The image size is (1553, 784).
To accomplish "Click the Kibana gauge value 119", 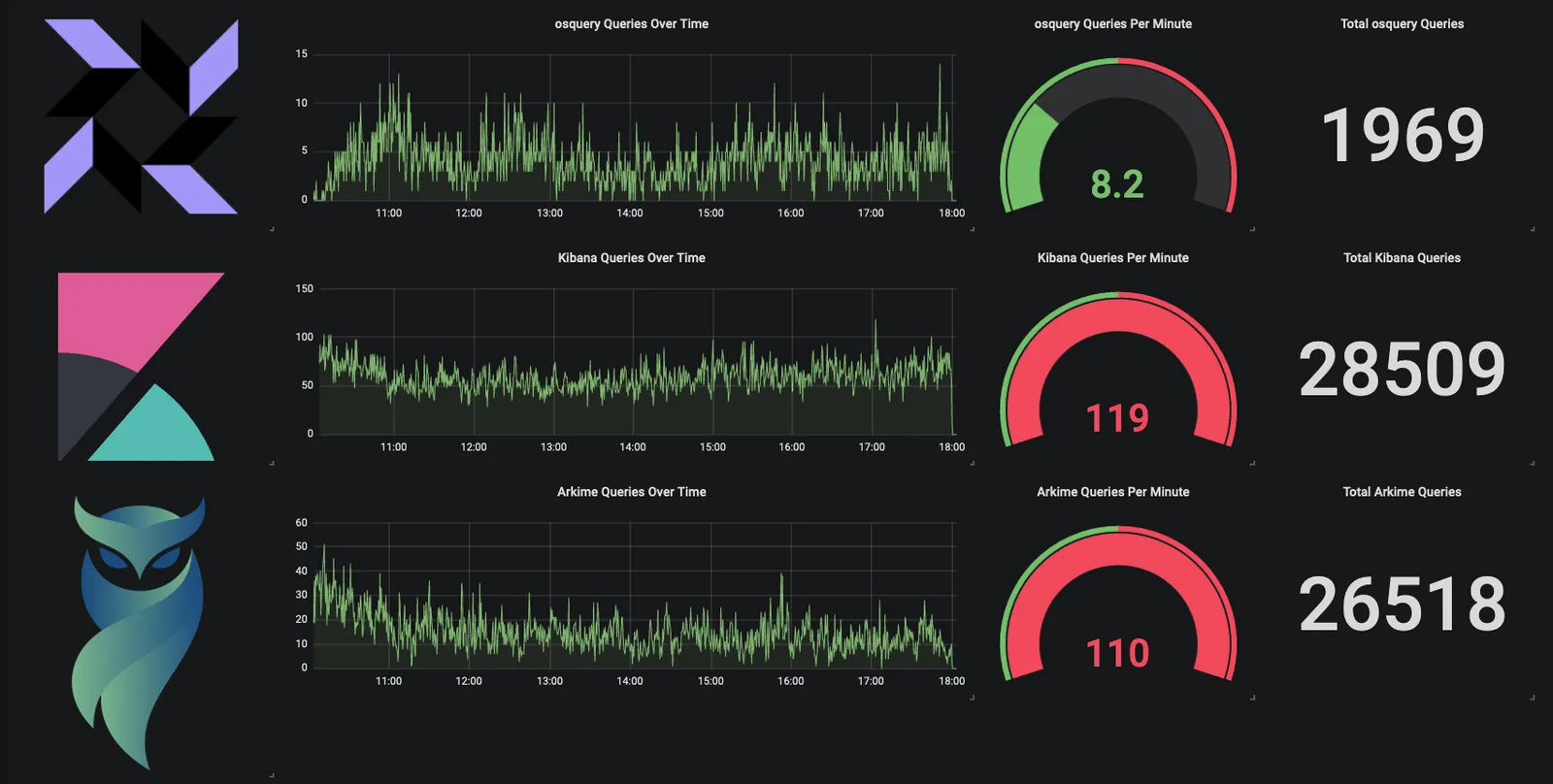I will 1117,418.
